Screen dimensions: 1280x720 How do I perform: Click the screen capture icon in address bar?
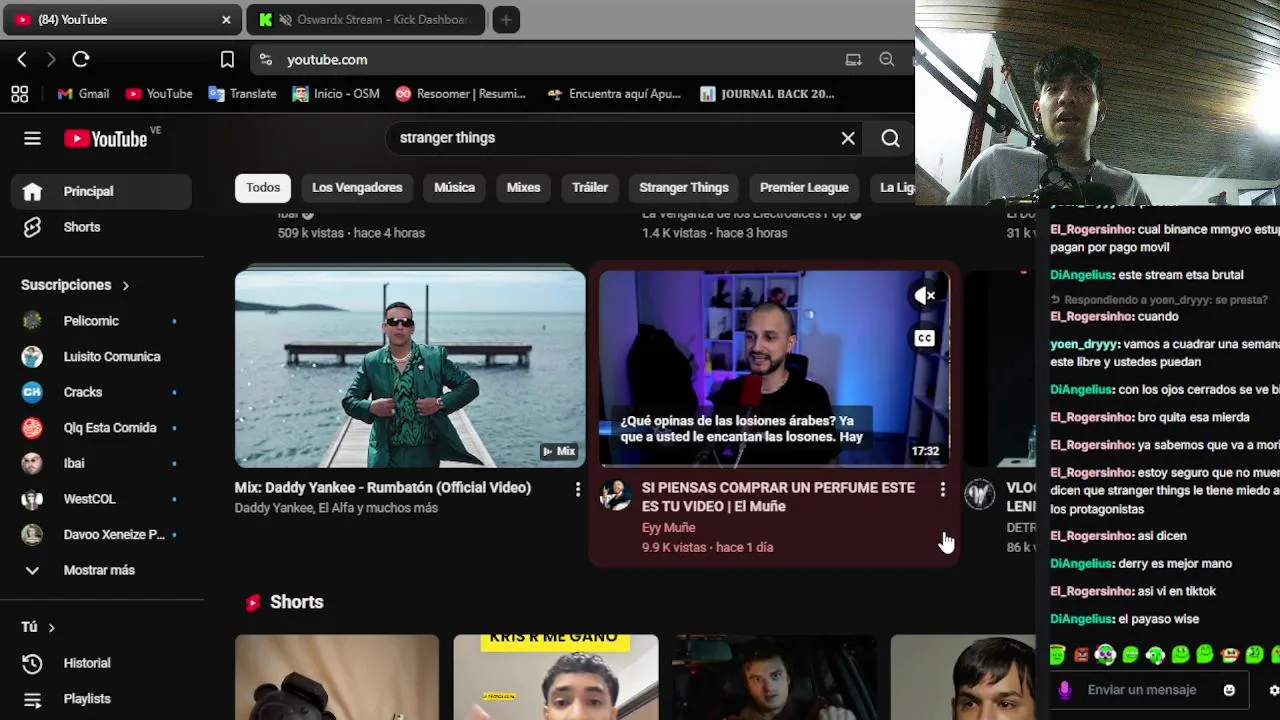pyautogui.click(x=853, y=60)
